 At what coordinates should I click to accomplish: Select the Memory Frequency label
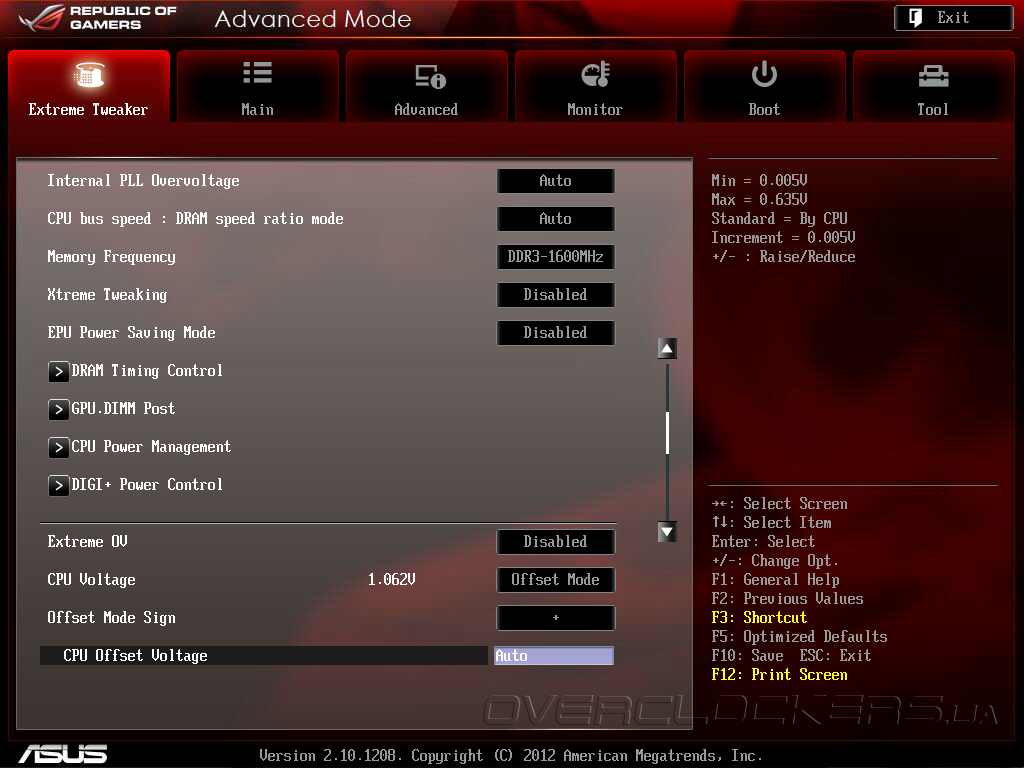(111, 257)
